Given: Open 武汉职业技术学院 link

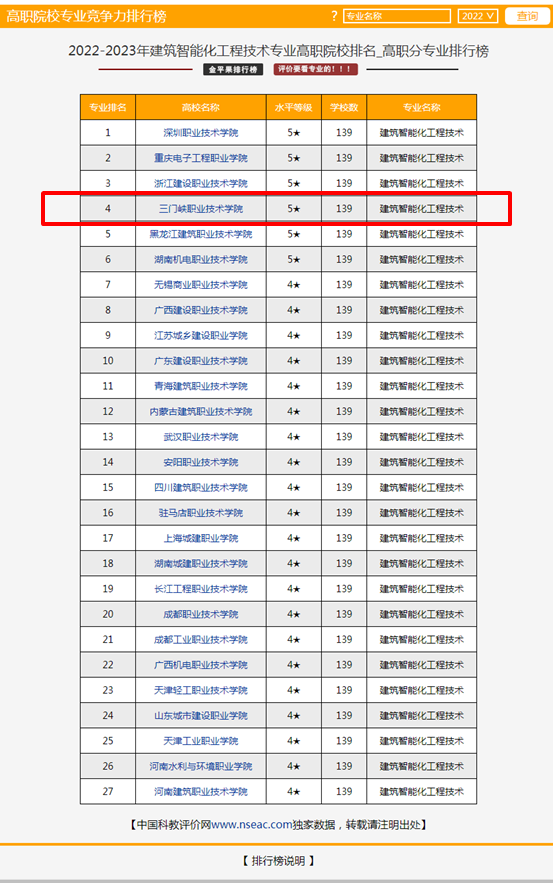Looking at the screenshot, I should [x=200, y=437].
